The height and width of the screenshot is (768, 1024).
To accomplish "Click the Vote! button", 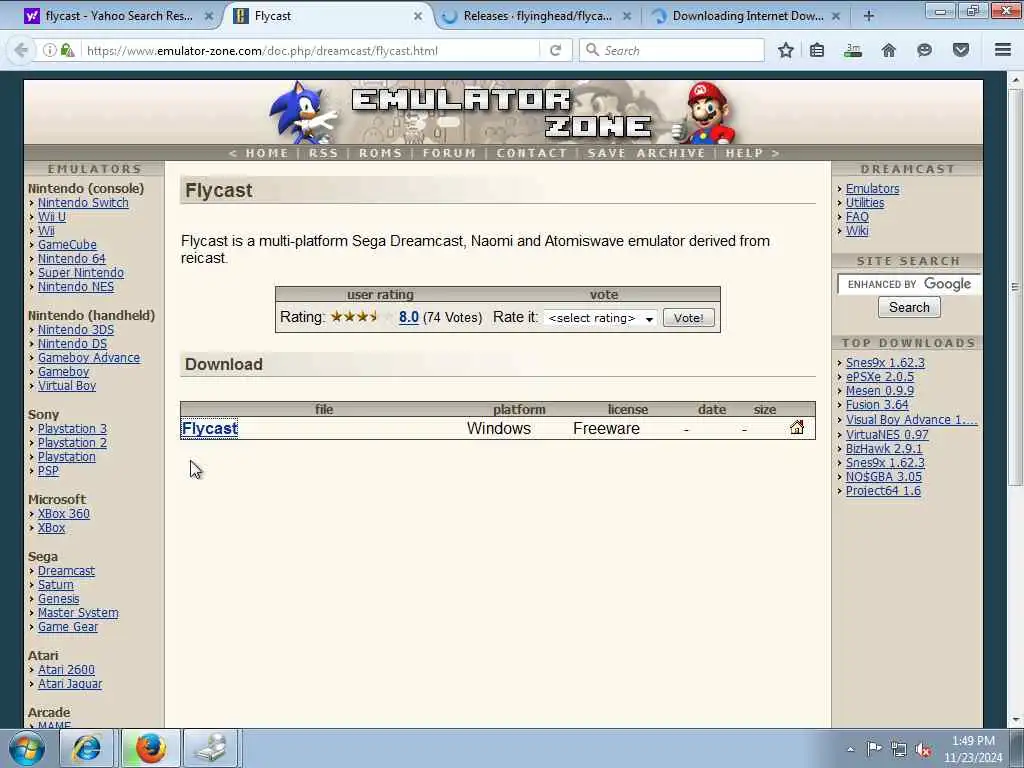I will click(688, 318).
